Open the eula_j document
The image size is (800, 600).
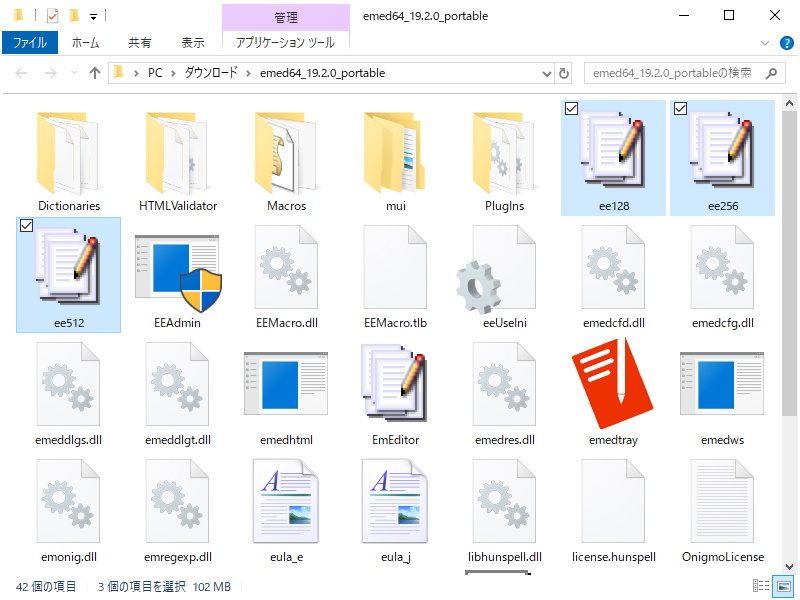click(x=394, y=505)
